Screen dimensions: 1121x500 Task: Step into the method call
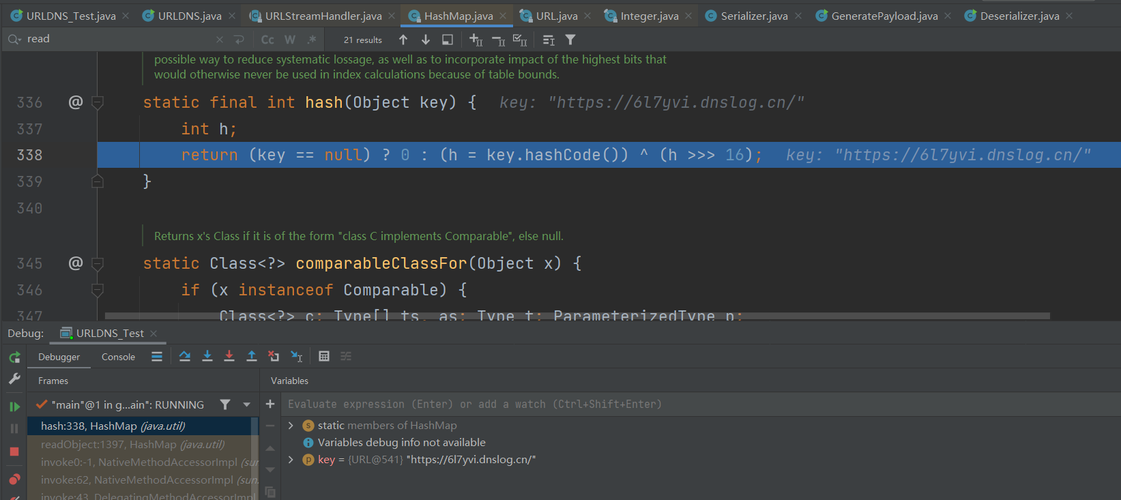pyautogui.click(x=207, y=356)
